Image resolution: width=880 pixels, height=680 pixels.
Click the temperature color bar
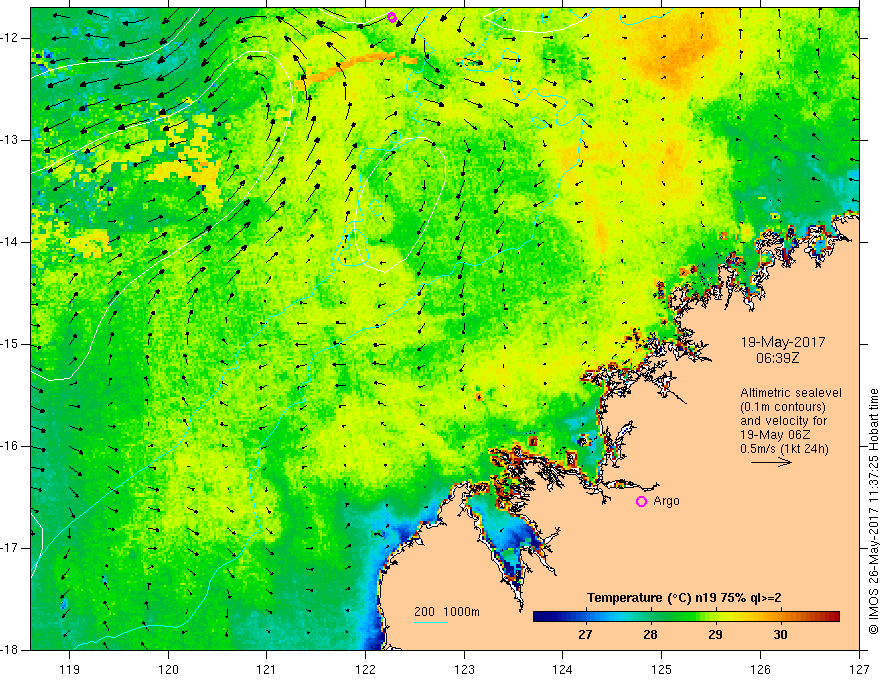(686, 617)
